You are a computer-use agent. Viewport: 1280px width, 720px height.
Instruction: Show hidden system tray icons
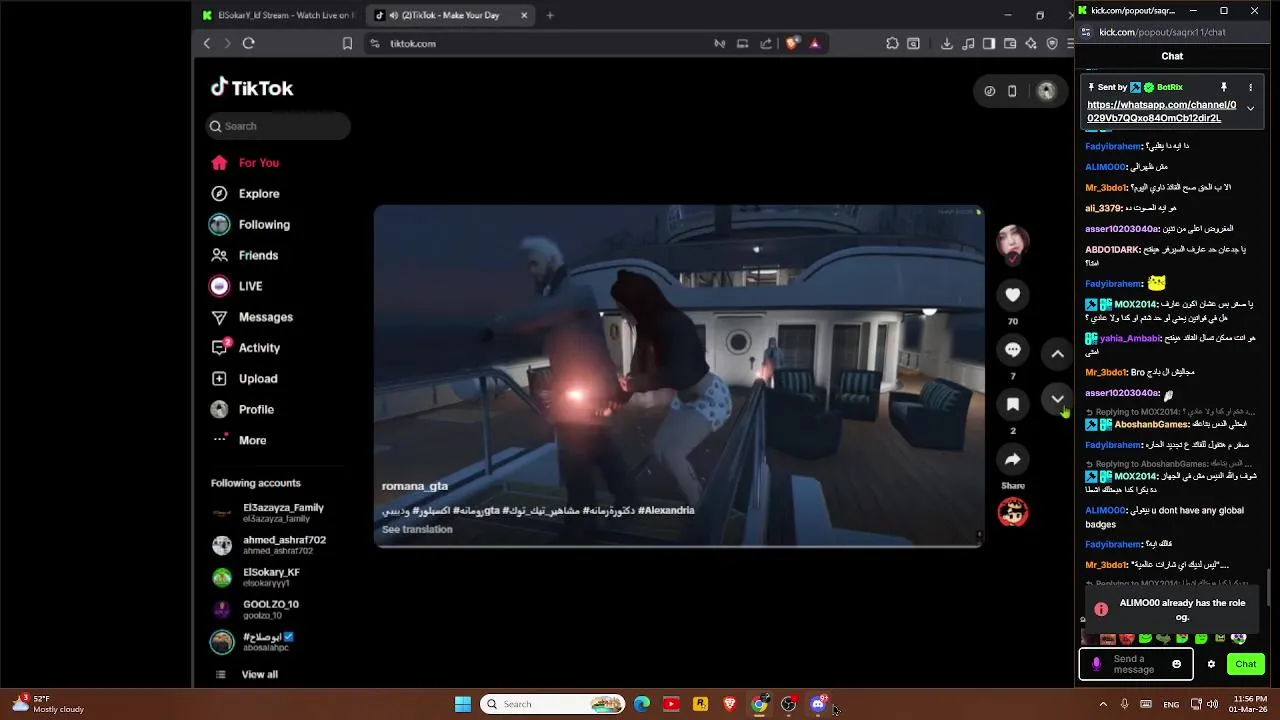[x=1103, y=704]
